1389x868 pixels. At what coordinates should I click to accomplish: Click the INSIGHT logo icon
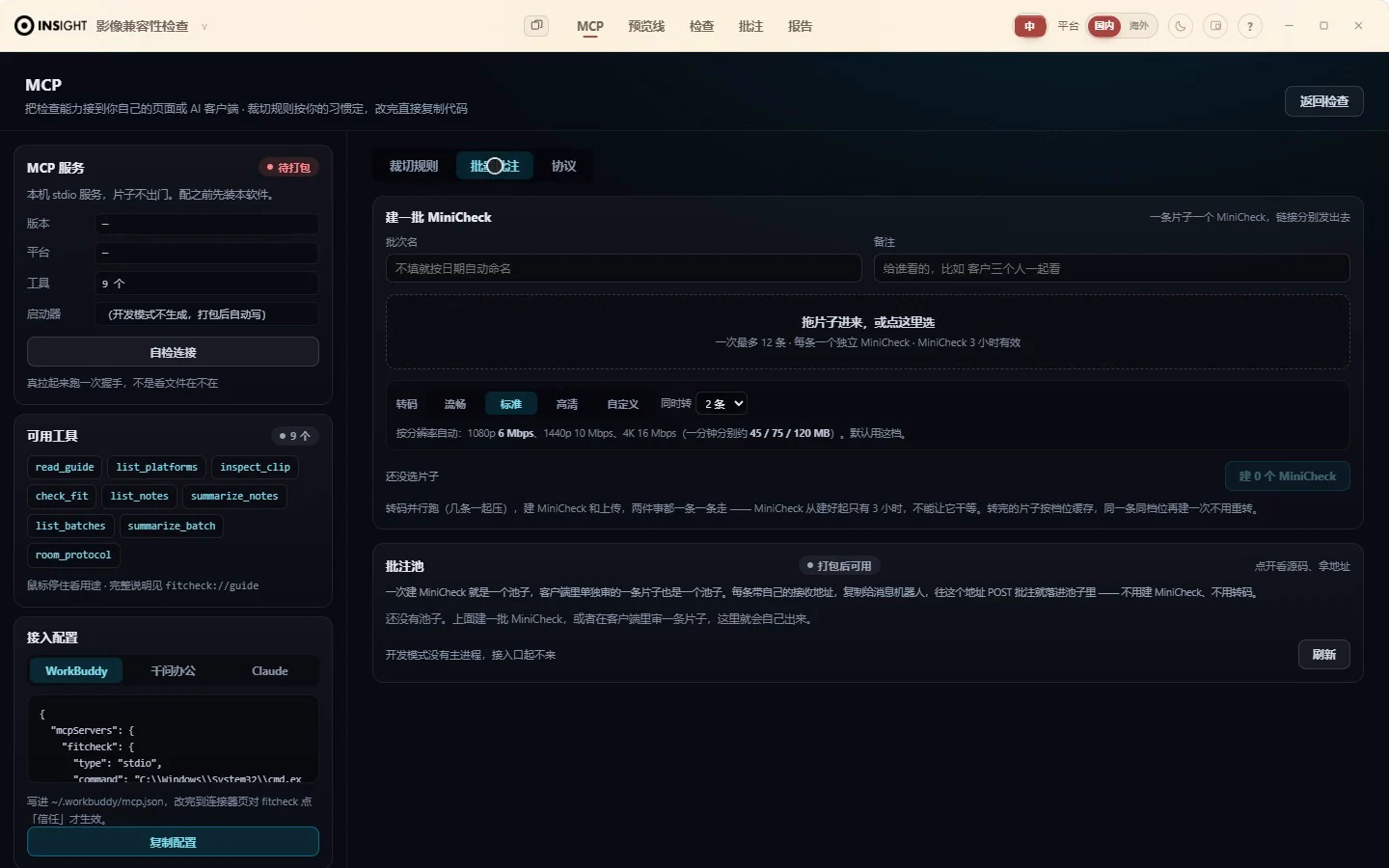(24, 26)
